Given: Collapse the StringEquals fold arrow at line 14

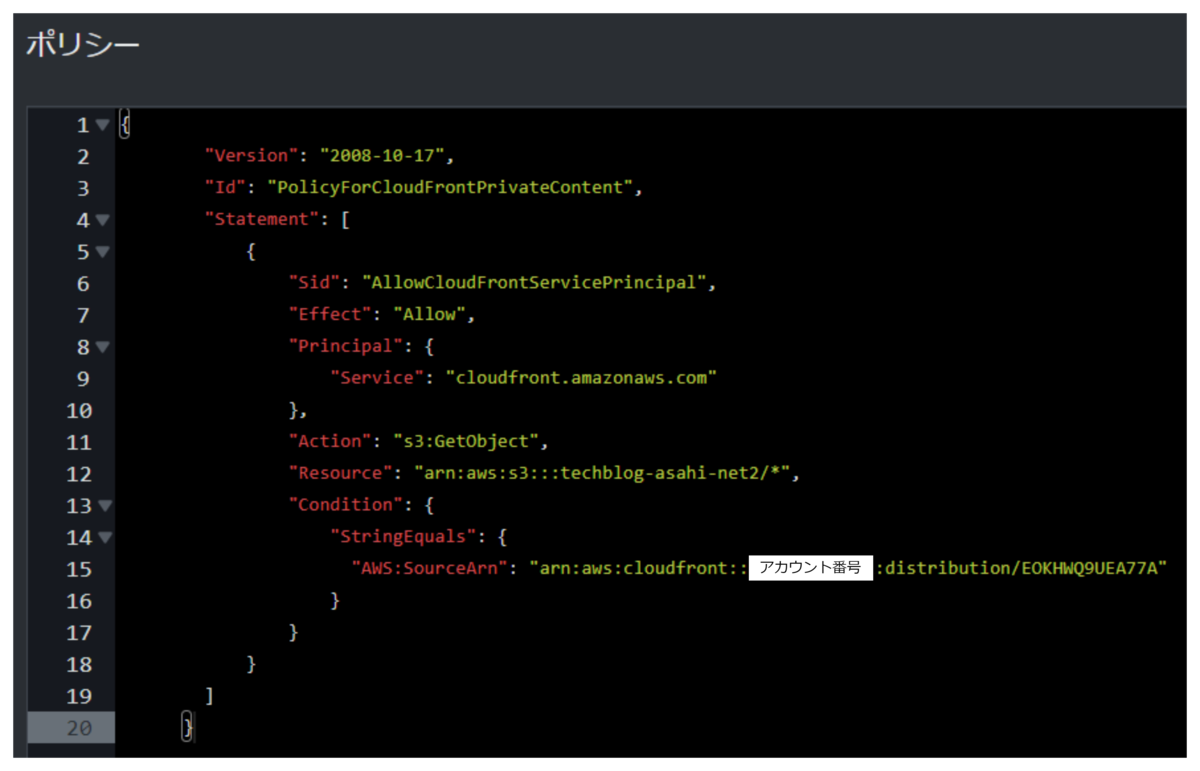Looking at the screenshot, I should 103,538.
